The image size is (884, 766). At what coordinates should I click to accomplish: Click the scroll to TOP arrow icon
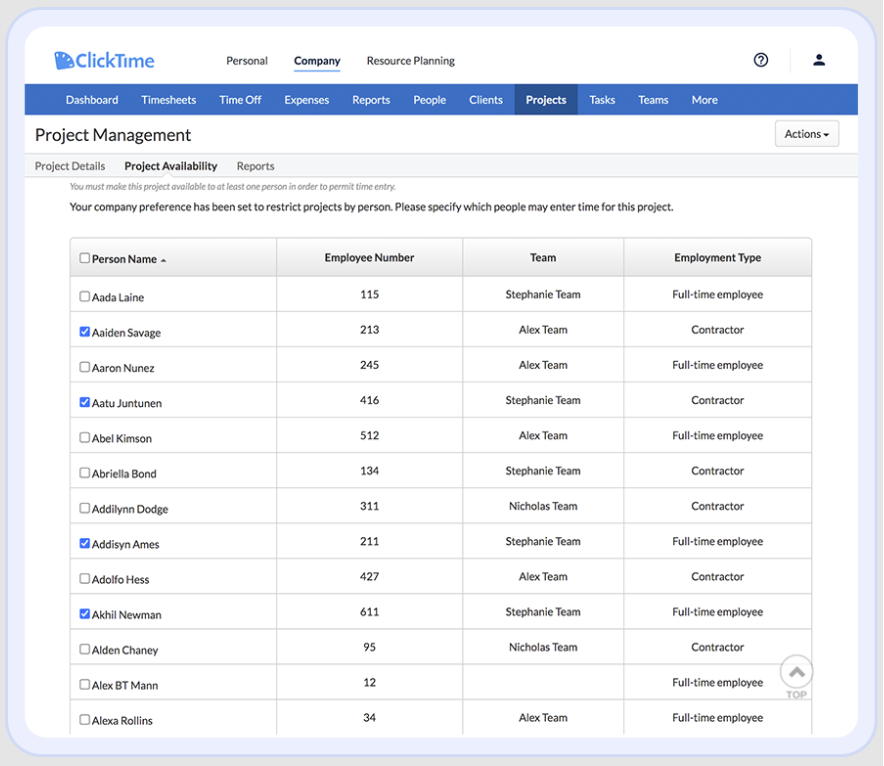796,672
